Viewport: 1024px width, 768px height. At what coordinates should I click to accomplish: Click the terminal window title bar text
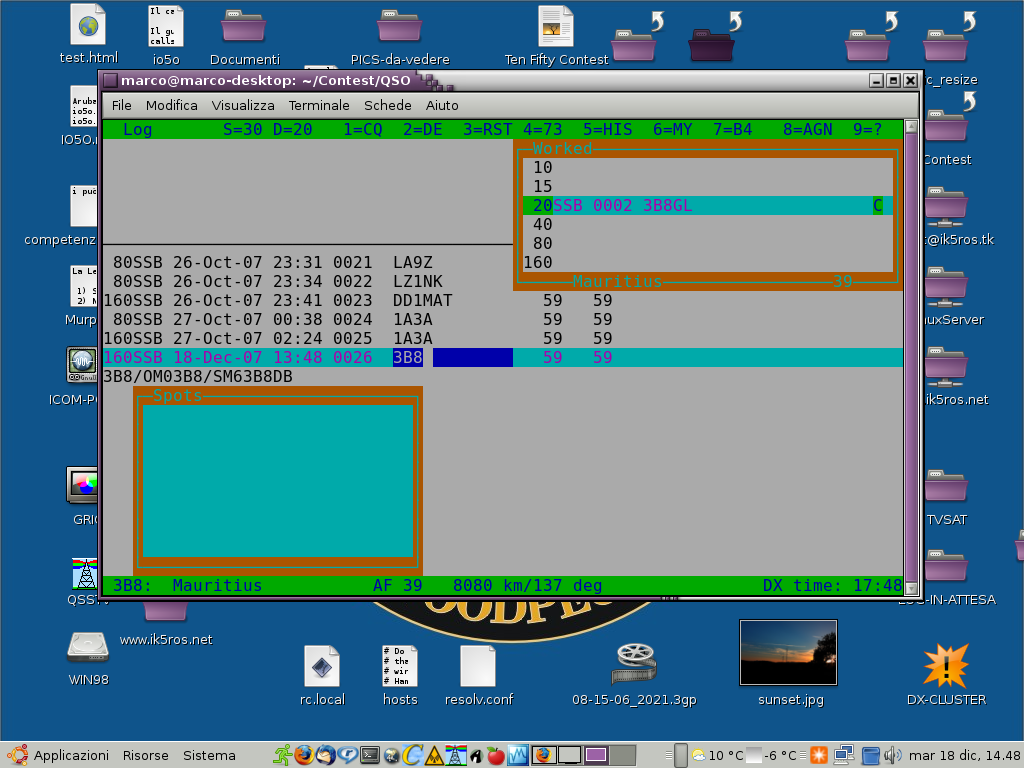266,80
